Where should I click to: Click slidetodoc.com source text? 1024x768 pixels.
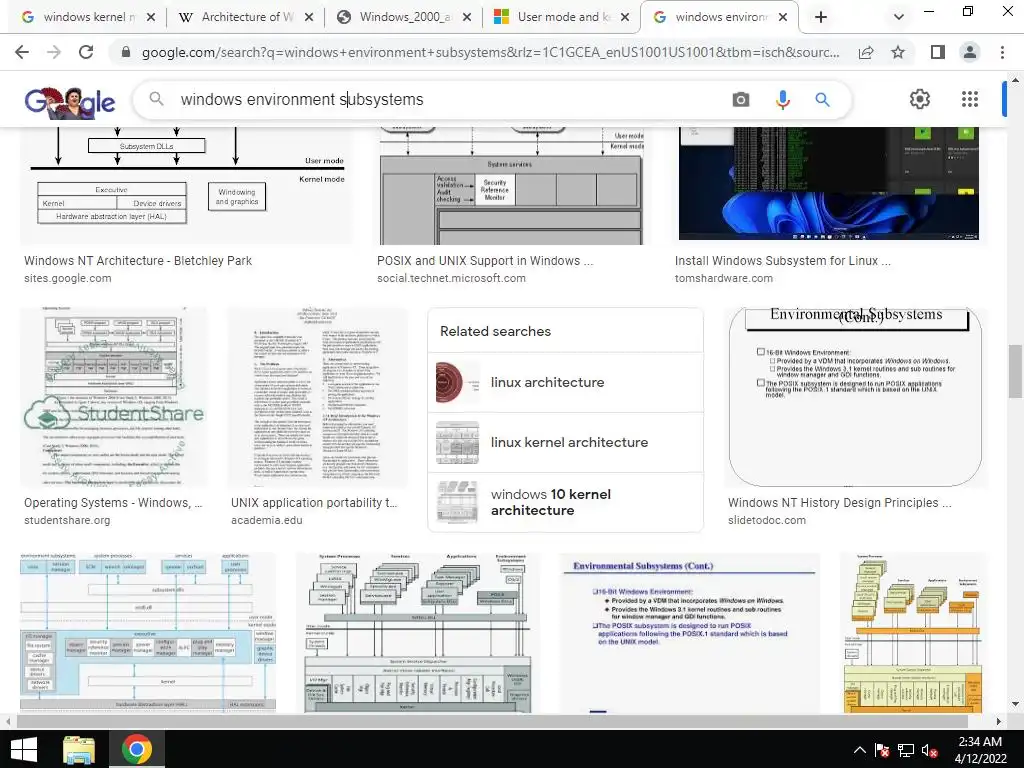[x=767, y=520]
